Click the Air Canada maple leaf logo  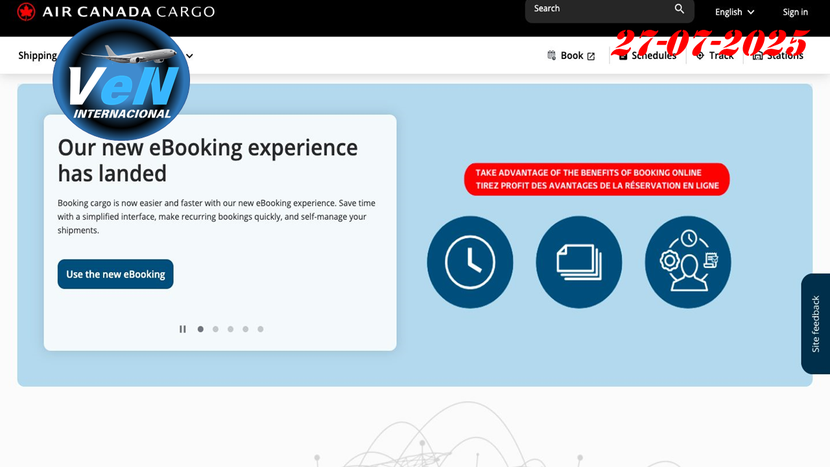click(26, 11)
